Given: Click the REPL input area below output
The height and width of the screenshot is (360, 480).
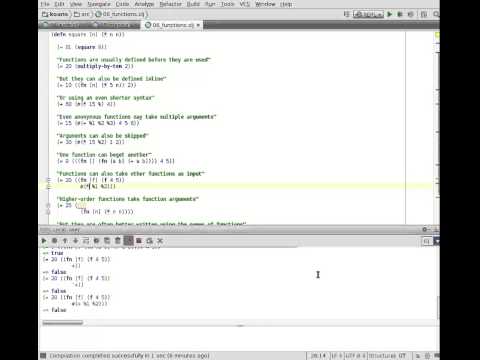Looking at the screenshot, I should [238, 338].
